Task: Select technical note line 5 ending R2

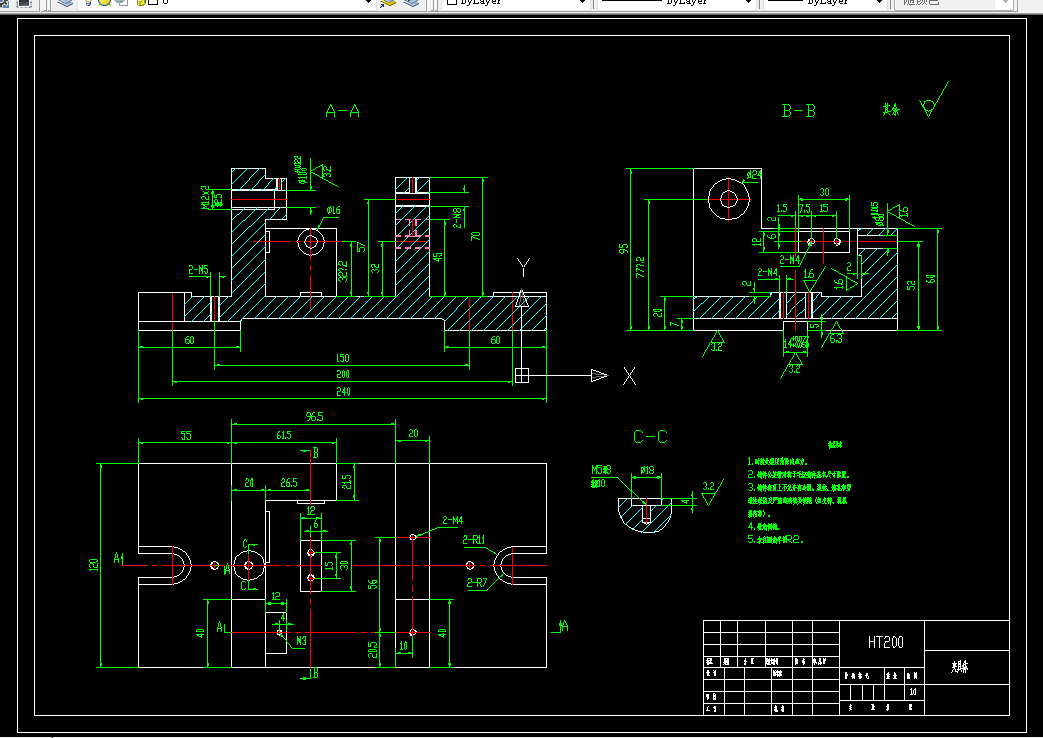Action: 776,540
